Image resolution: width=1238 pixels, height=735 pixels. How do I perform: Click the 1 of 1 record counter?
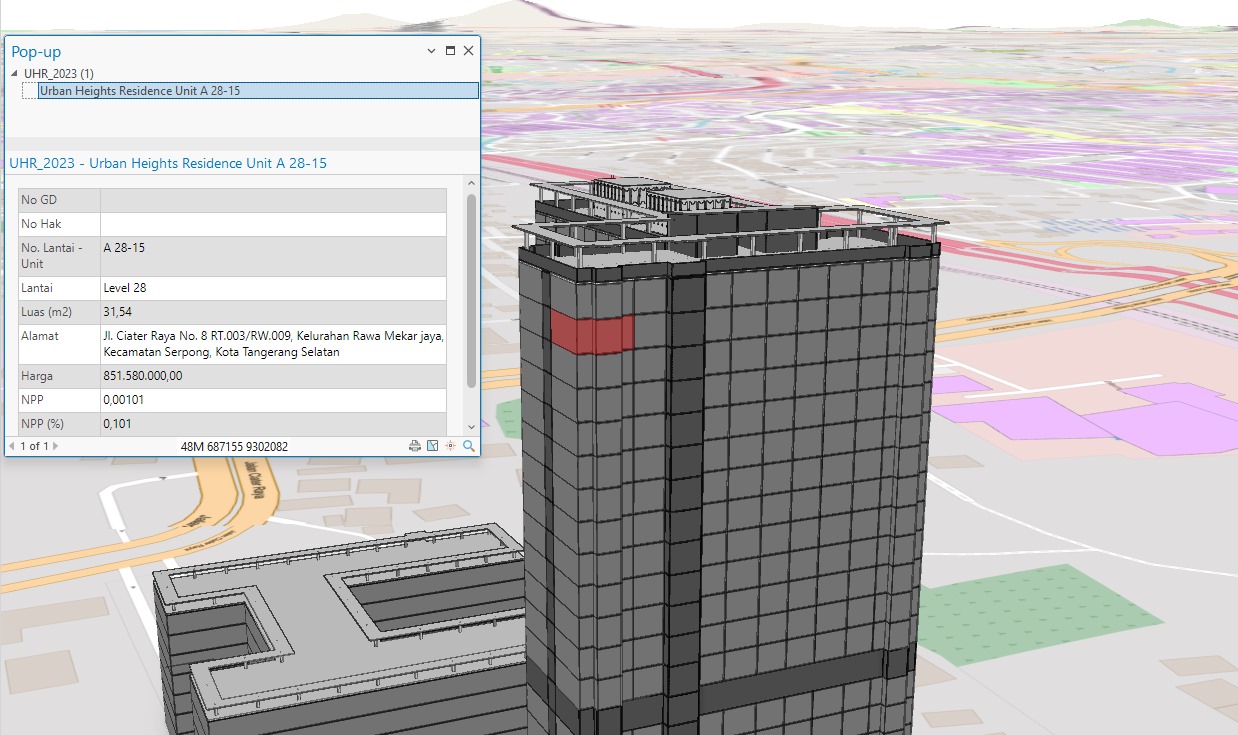click(x=33, y=446)
